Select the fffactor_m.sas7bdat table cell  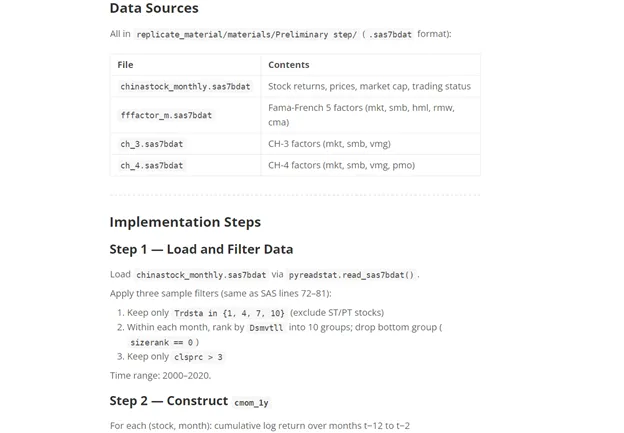pyautogui.click(x=166, y=116)
